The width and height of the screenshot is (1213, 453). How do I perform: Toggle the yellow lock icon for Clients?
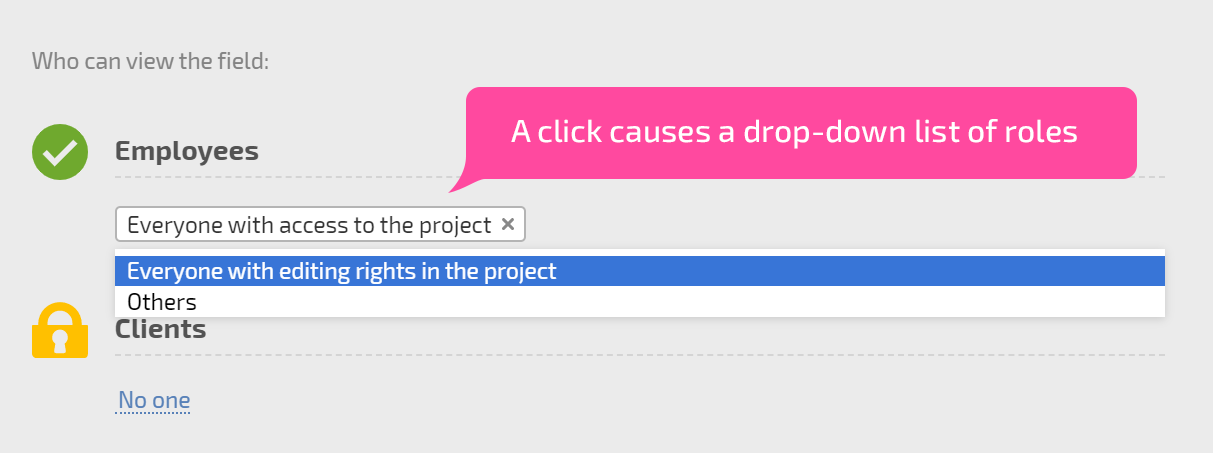click(60, 330)
